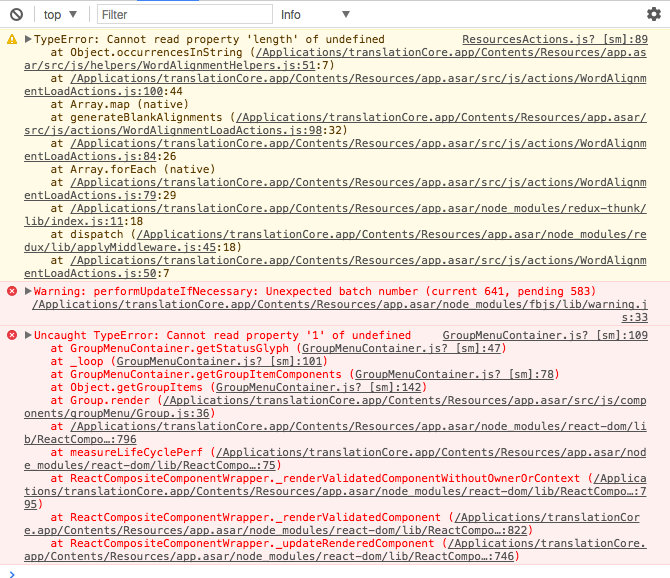Click the clear console icon
Image resolution: width=670 pixels, height=578 pixels.
(17, 15)
